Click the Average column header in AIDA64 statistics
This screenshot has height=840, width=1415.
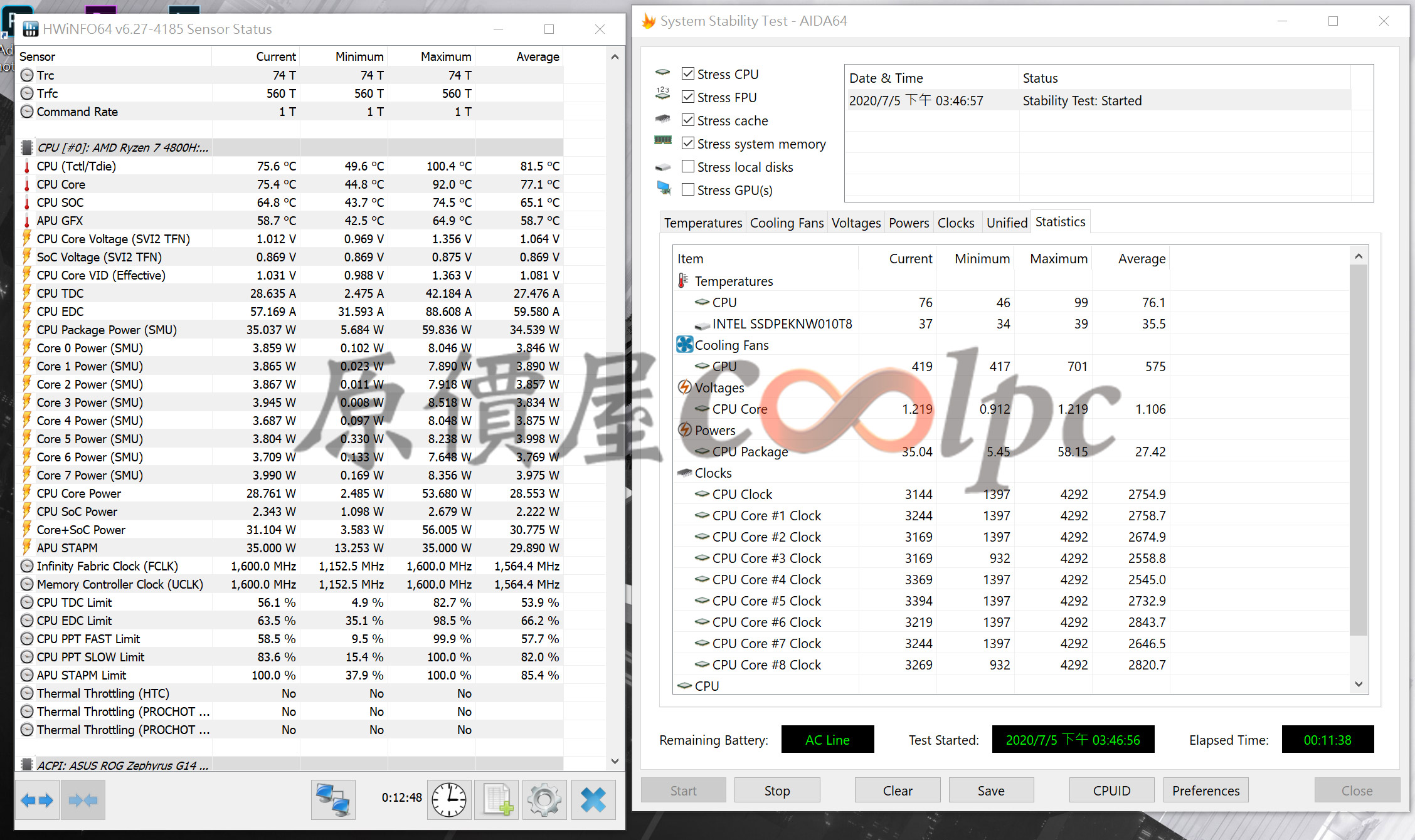coord(1130,258)
